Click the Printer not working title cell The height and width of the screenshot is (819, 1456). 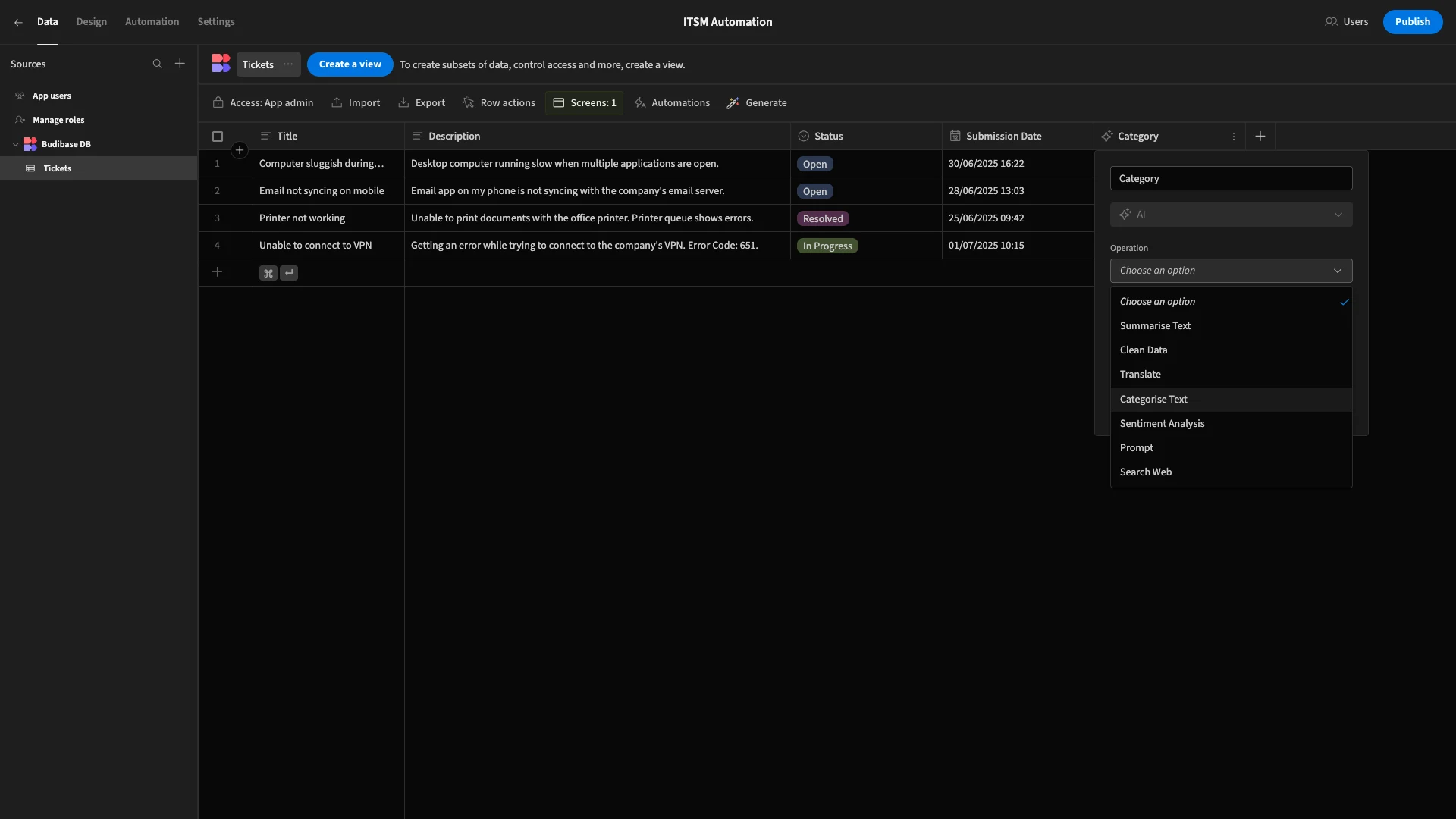point(328,218)
